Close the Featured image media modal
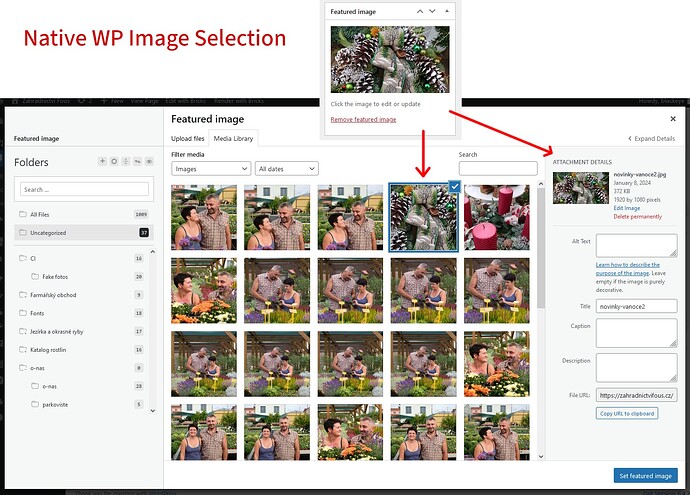The height and width of the screenshot is (495, 690). pos(673,119)
